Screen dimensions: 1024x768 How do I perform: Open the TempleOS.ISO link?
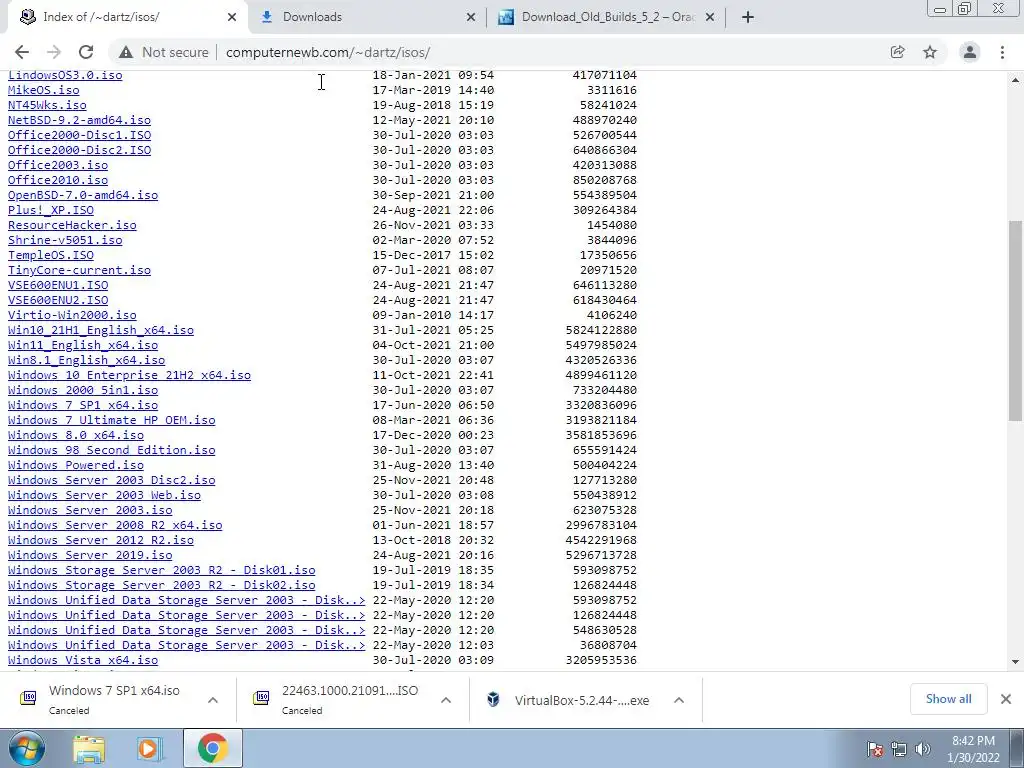point(51,255)
